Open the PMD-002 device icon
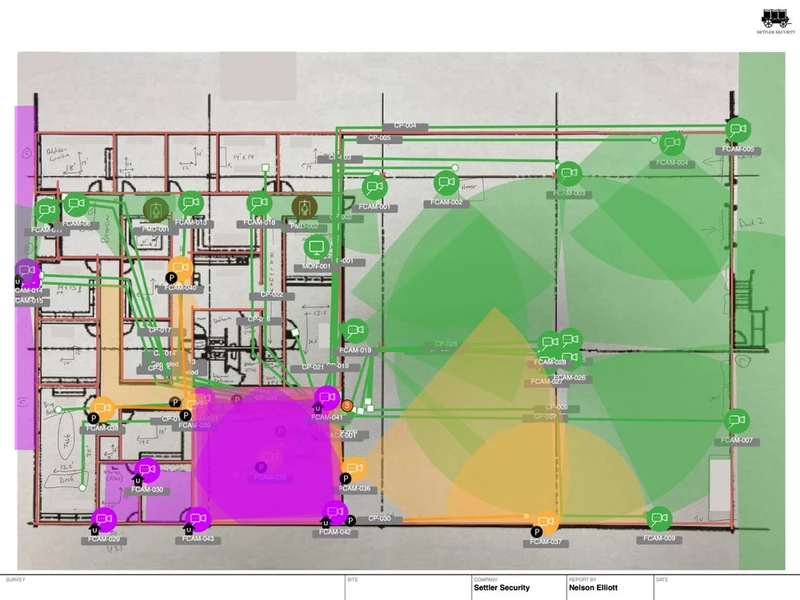The width and height of the screenshot is (800, 600). [305, 207]
